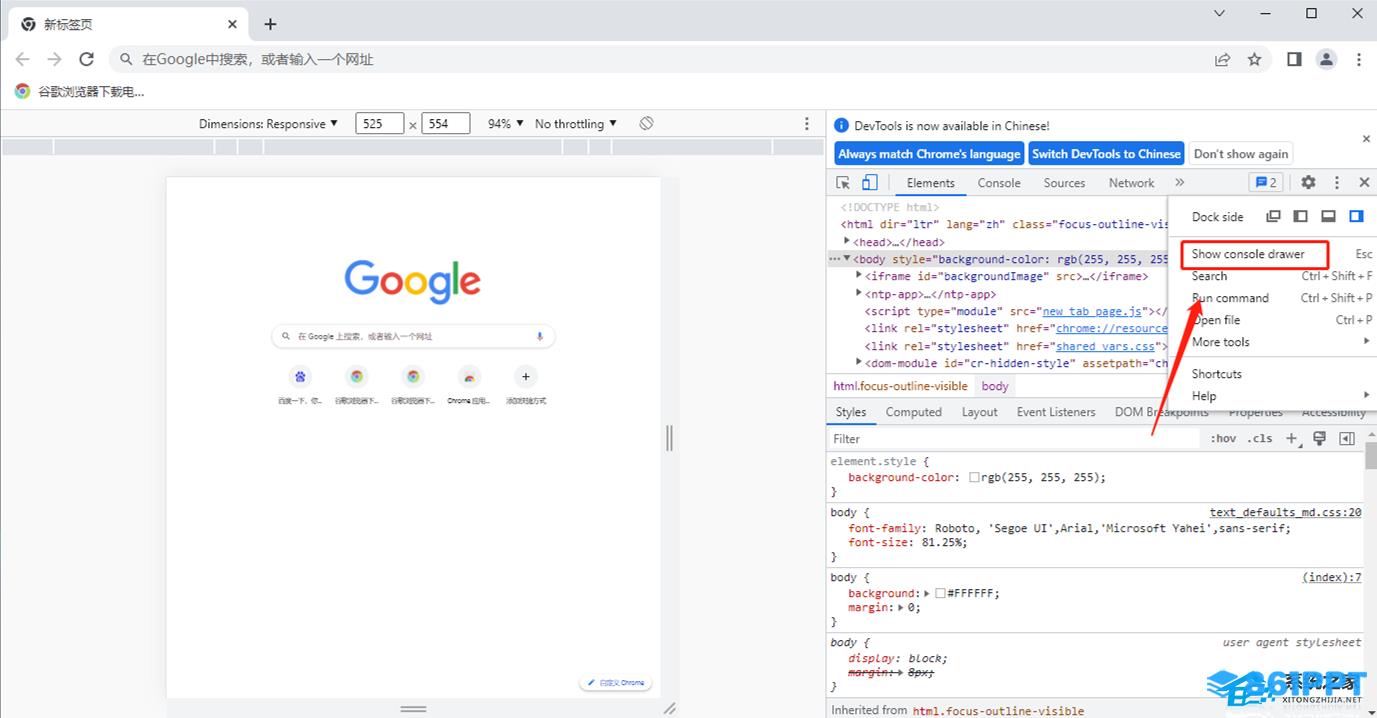This screenshot has height=718, width=1377.
Task: Expand the ntp-app element node
Action: [859, 293]
